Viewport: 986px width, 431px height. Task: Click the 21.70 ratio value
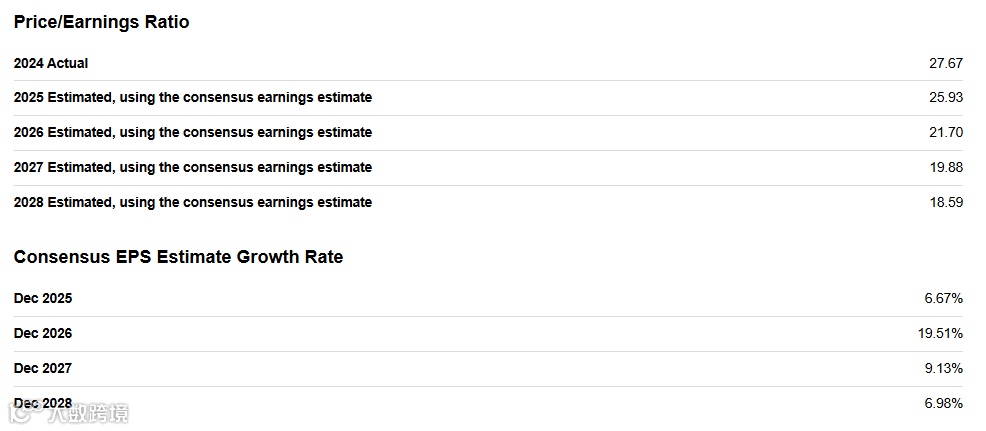tap(945, 132)
